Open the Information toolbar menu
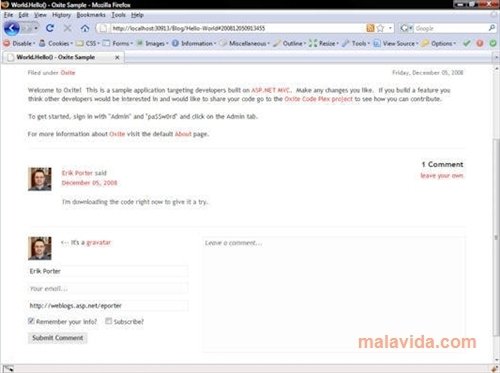Screen dimensions: 500x373 [194, 43]
